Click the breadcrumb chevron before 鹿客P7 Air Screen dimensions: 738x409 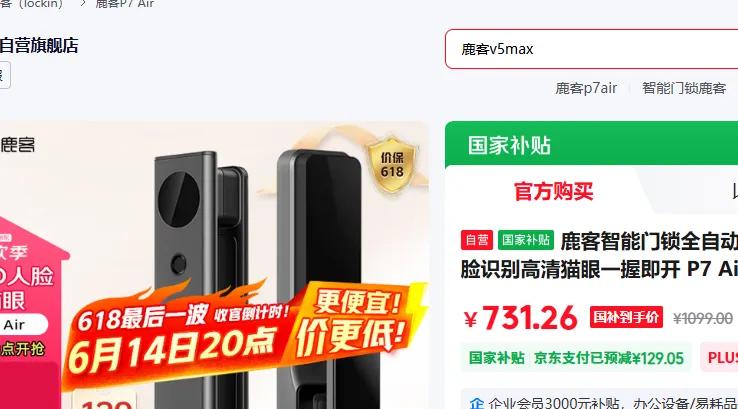click(x=83, y=4)
